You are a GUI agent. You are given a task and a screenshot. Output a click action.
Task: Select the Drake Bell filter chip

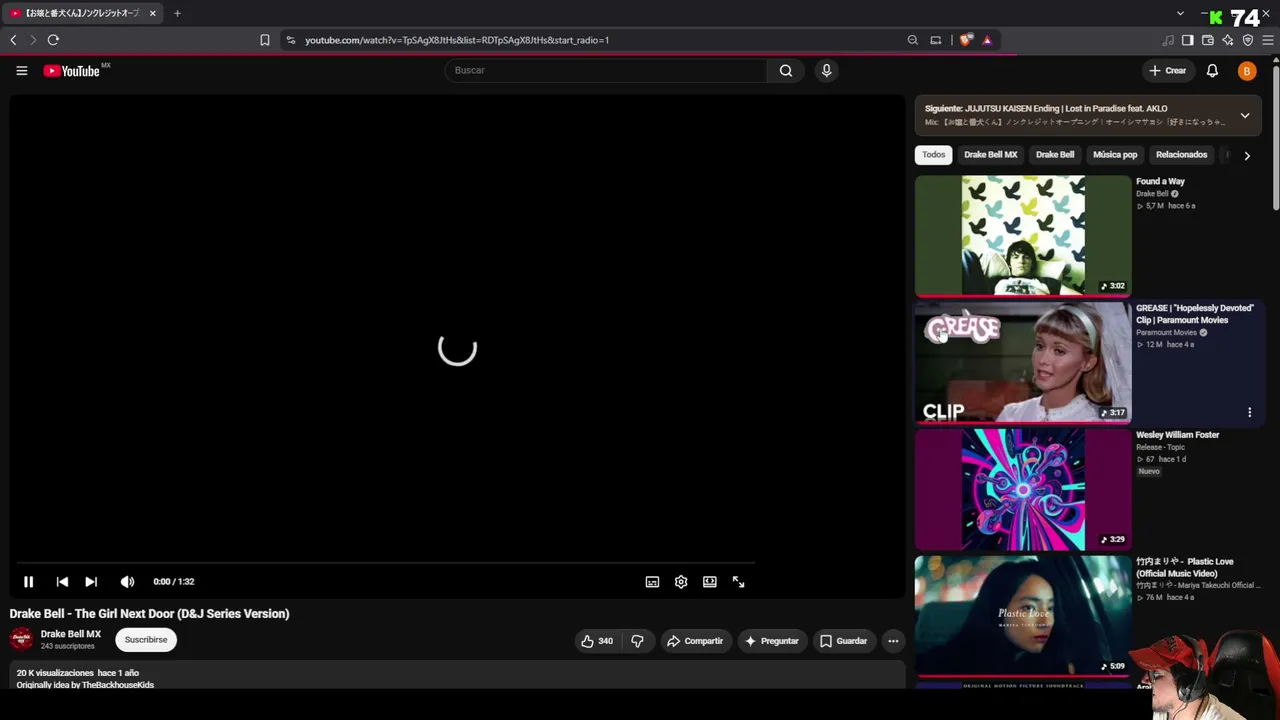pyautogui.click(x=1055, y=155)
